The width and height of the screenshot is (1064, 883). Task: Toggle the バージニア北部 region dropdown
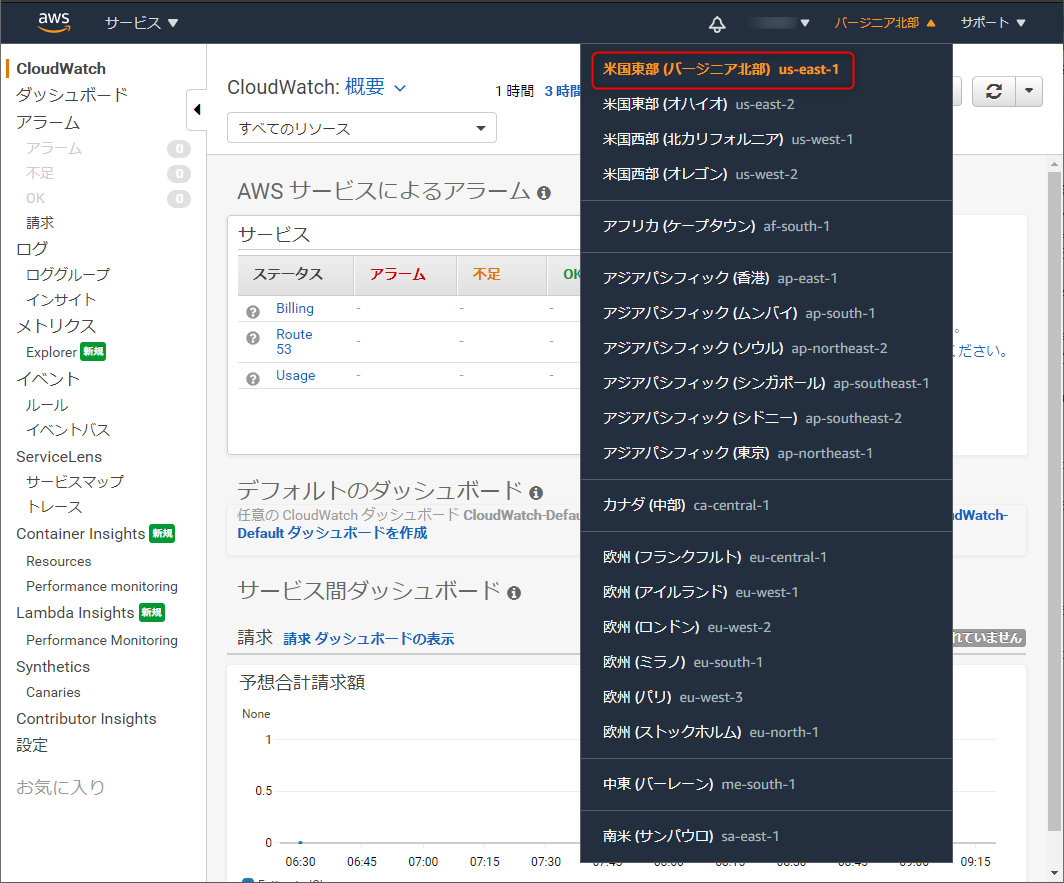[885, 23]
